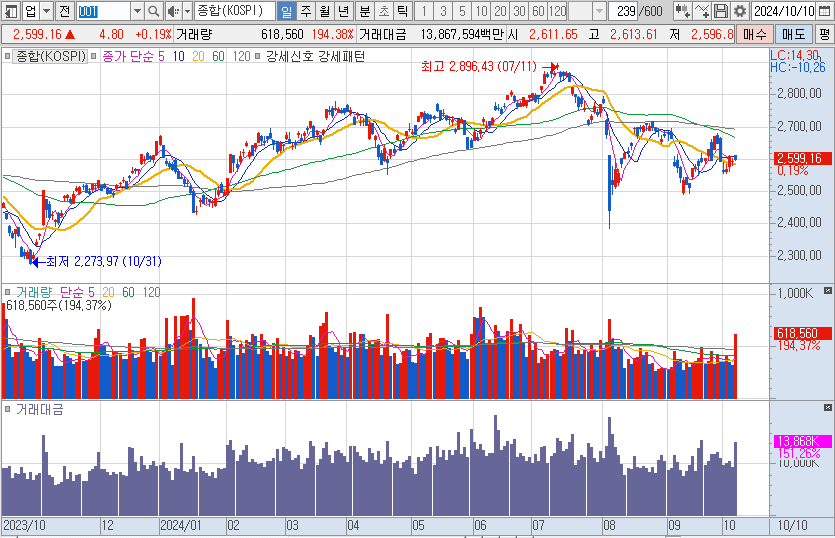Click MA 5 legend value on price chart
The image size is (835, 538).
[161, 56]
